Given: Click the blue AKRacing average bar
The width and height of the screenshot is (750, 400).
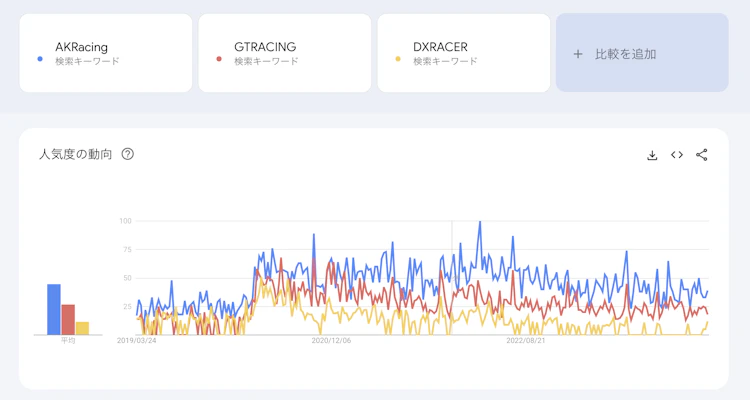Looking at the screenshot, I should pos(54,309).
